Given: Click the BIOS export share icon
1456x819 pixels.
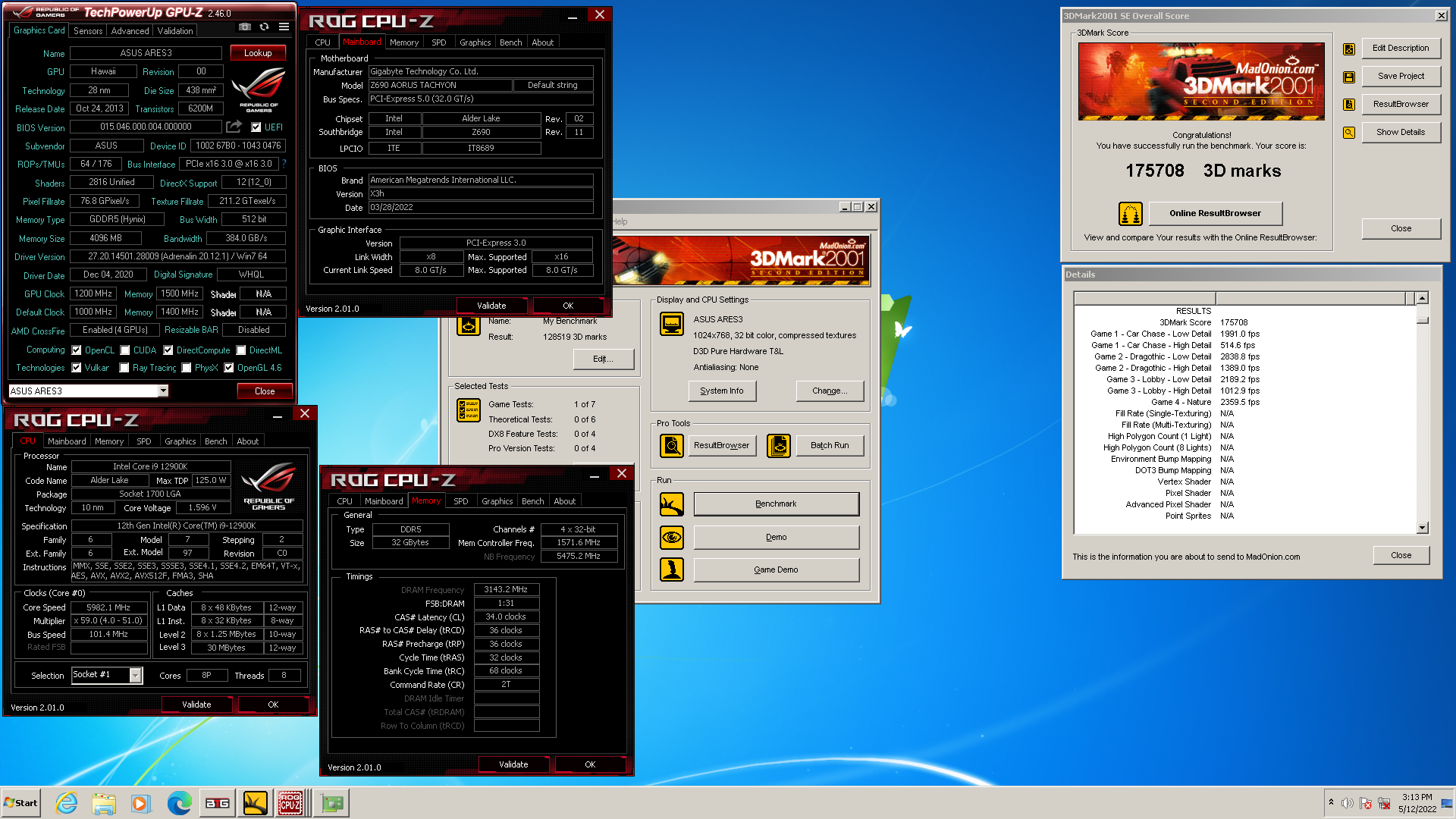Looking at the screenshot, I should 234,127.
